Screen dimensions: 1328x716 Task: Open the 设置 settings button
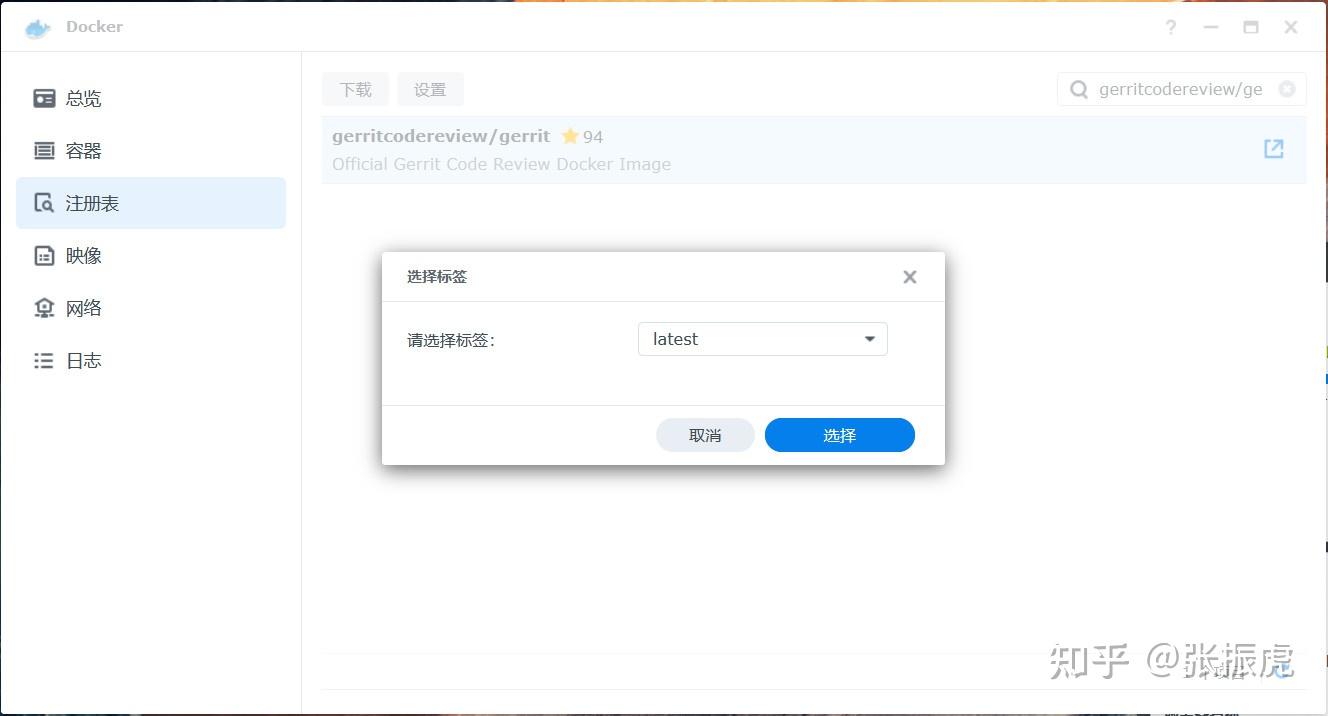430,89
